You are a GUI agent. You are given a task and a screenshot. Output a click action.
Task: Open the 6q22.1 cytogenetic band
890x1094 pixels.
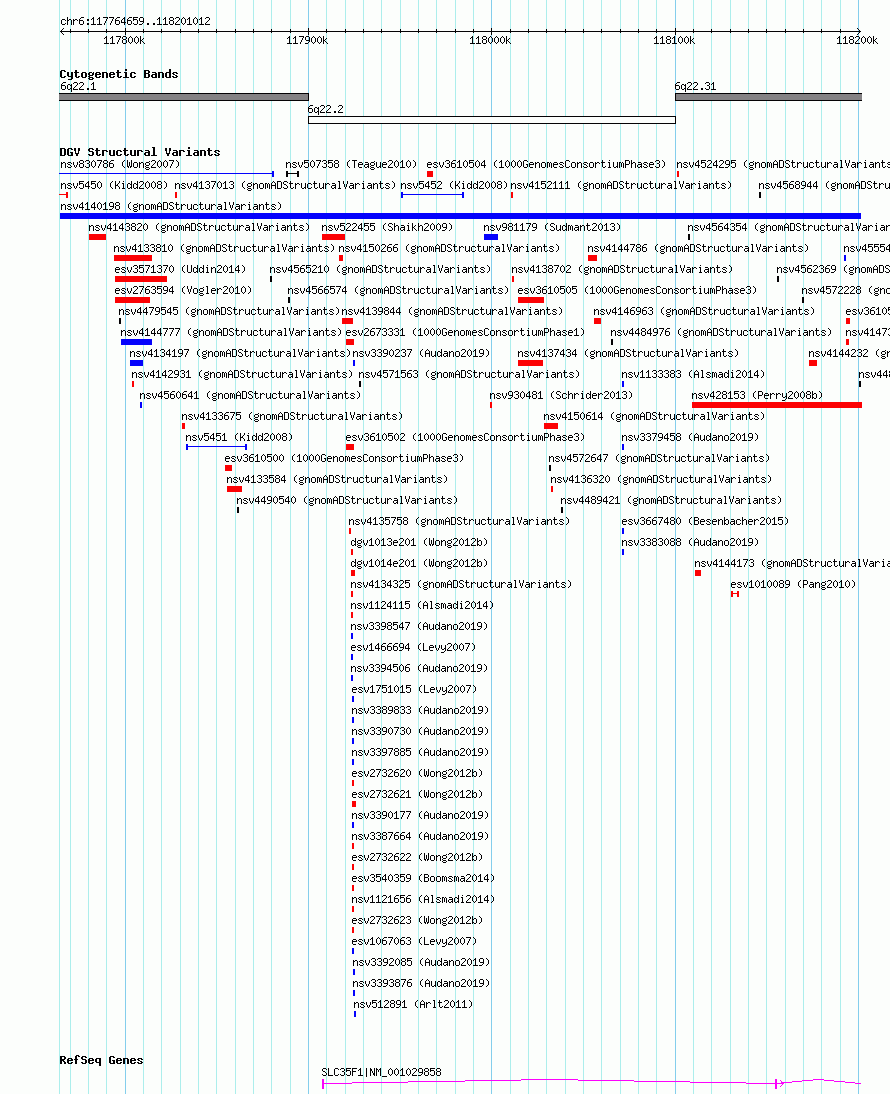183,97
